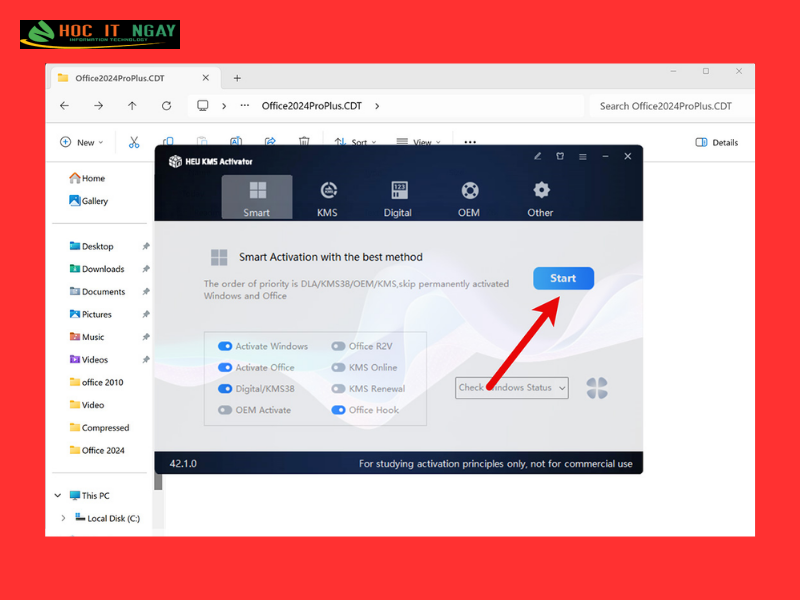
Task: Toggle the Details pane button
Action: click(717, 142)
